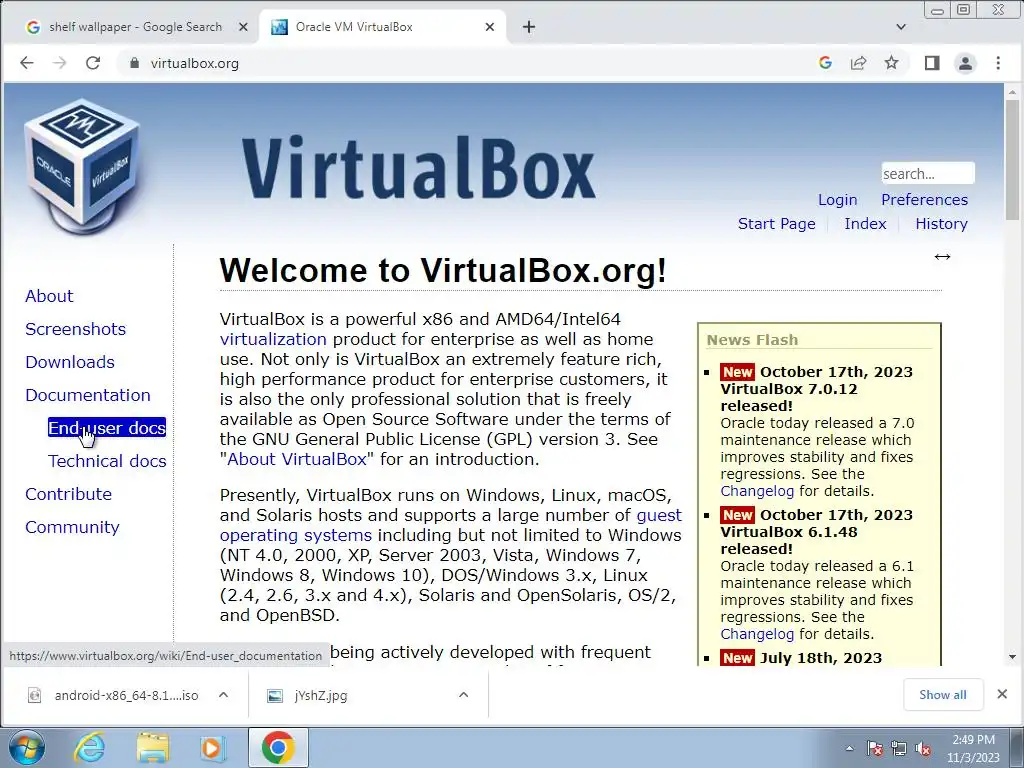
Task: Click the padlock site info icon
Action: pyautogui.click(x=134, y=63)
